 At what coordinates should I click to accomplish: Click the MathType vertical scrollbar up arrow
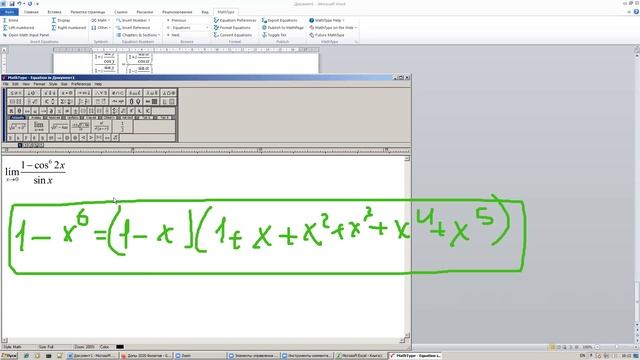pos(407,159)
